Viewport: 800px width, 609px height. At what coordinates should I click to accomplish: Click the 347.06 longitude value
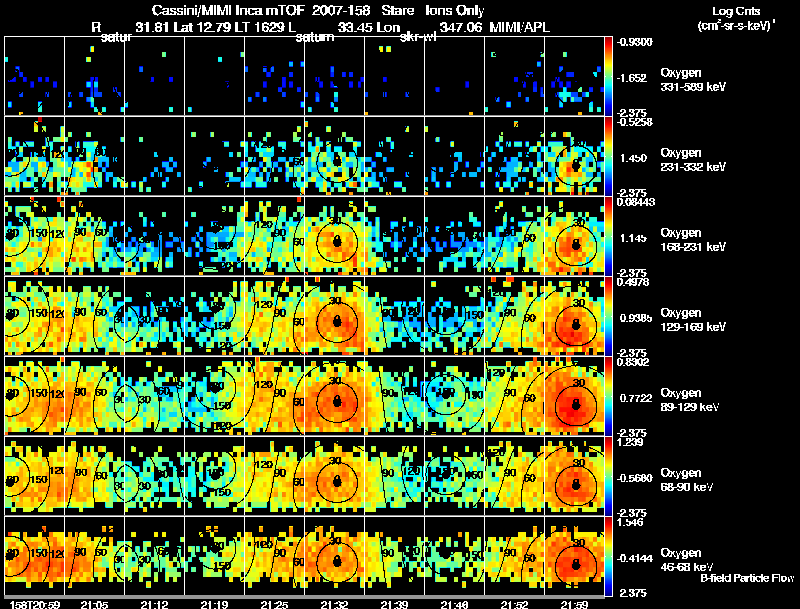tap(461, 27)
